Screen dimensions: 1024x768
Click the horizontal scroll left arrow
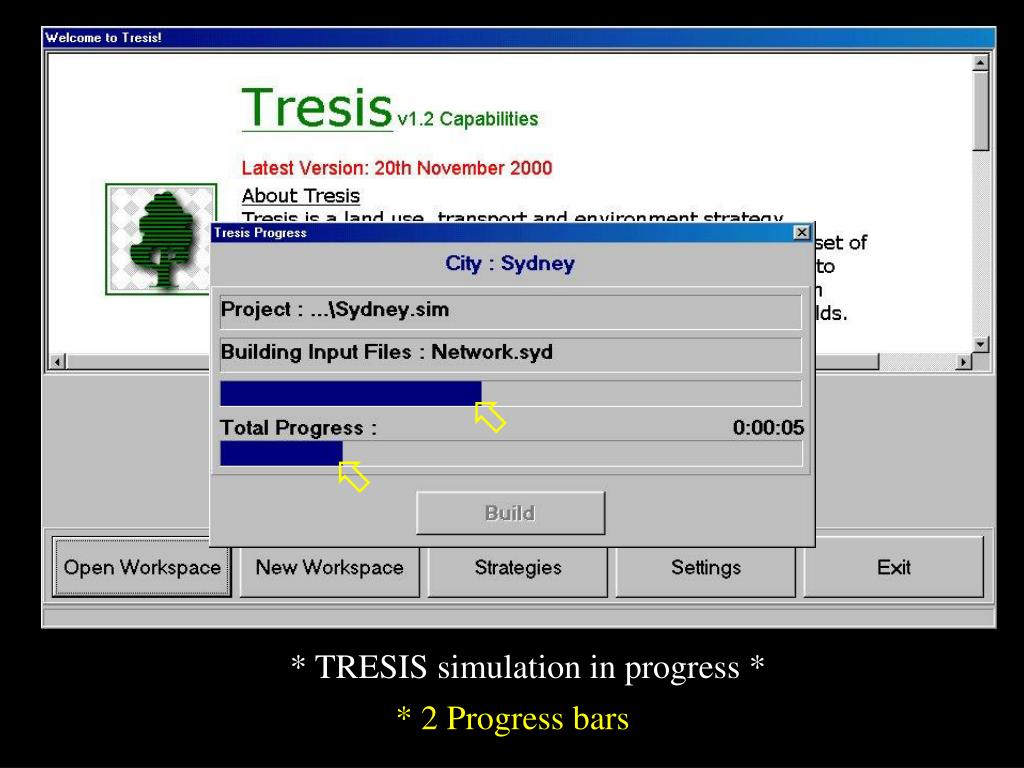pos(57,361)
